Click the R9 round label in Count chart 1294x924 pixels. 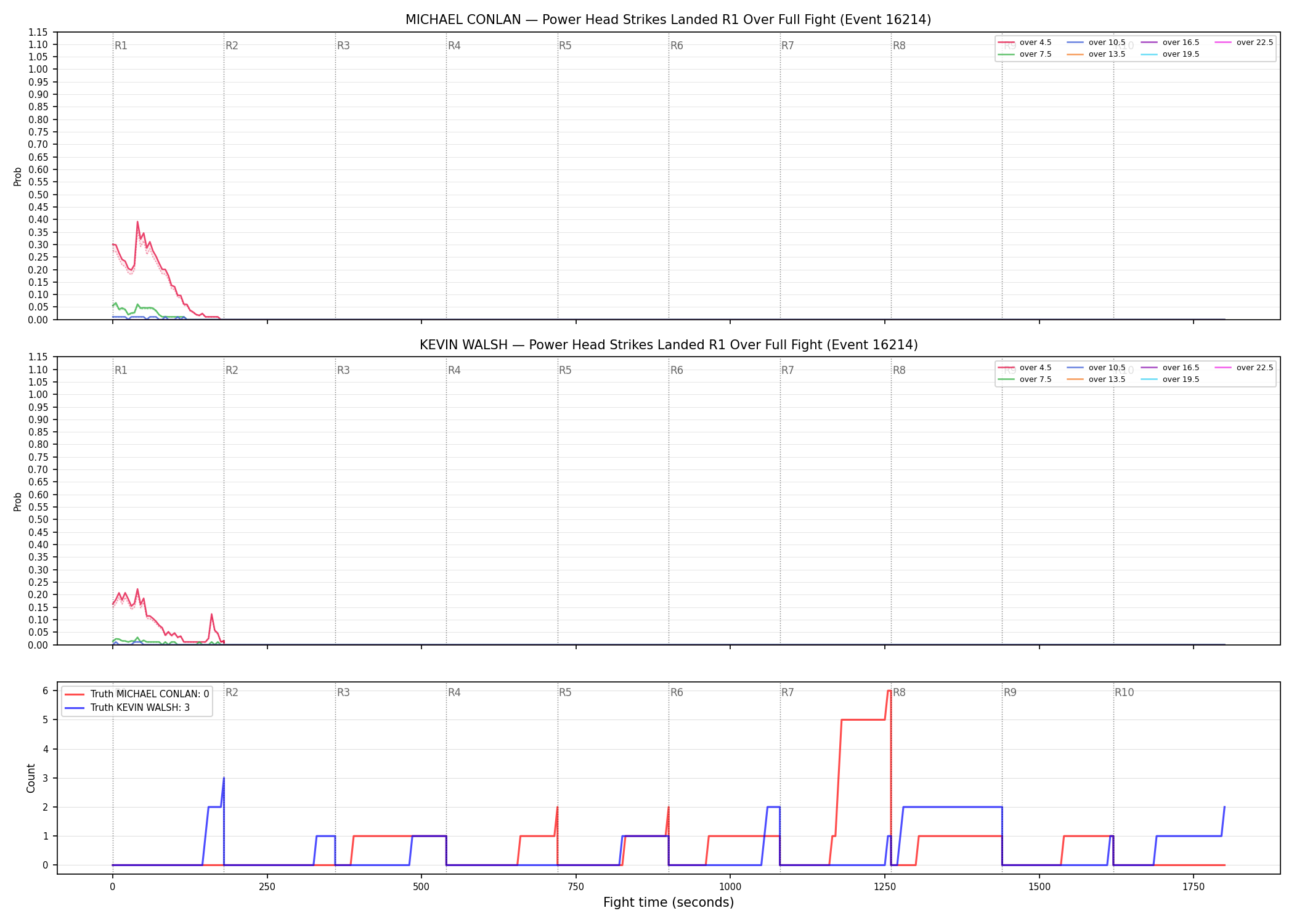tap(1010, 692)
